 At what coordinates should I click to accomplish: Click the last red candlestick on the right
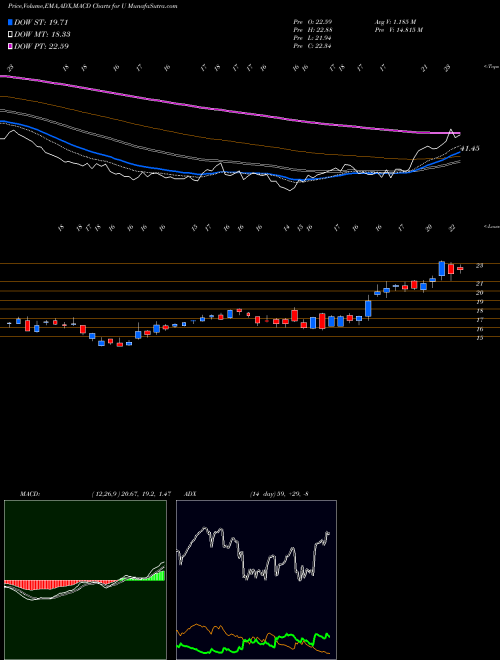pyautogui.click(x=460, y=268)
